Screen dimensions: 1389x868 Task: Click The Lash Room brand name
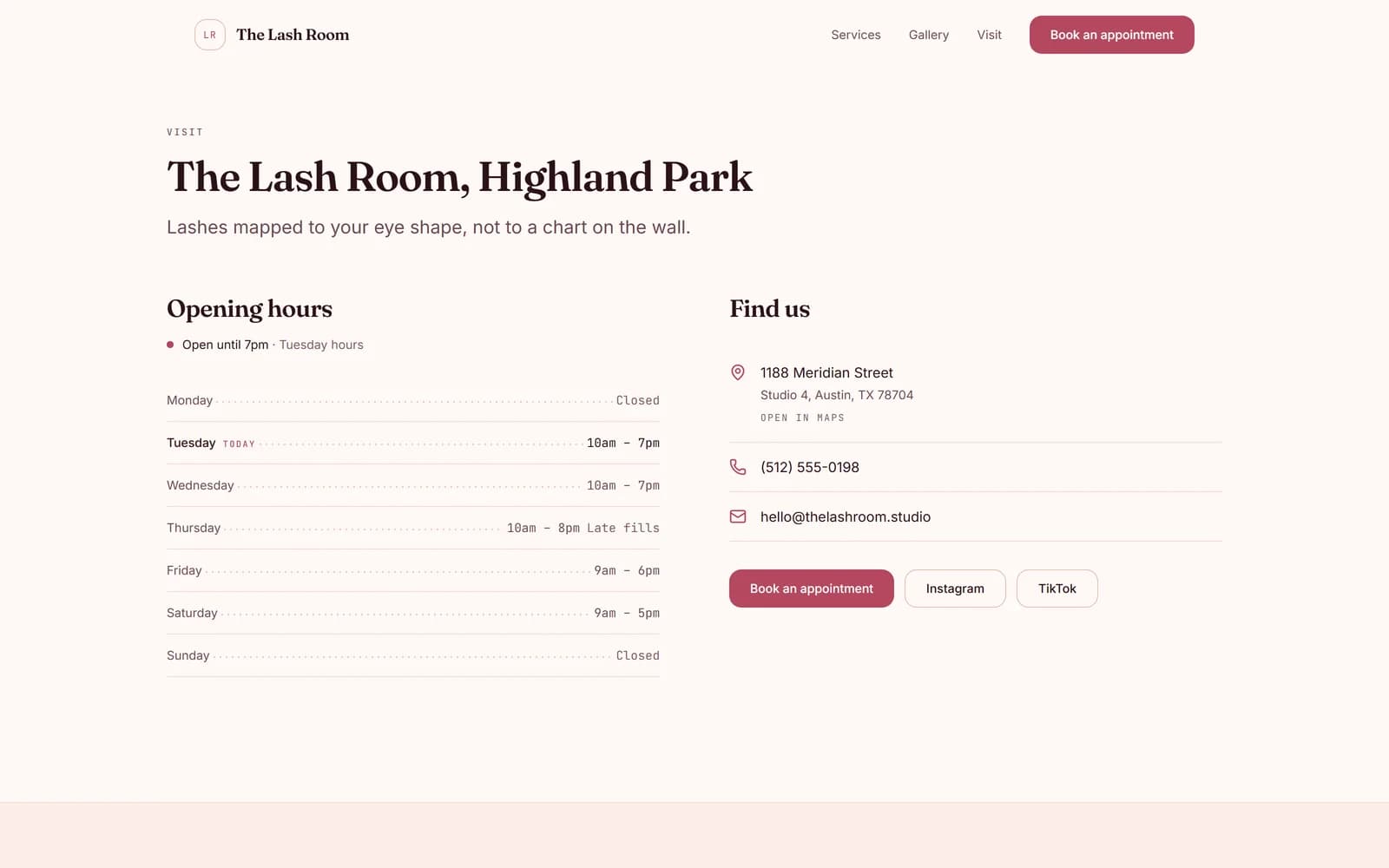pos(293,35)
